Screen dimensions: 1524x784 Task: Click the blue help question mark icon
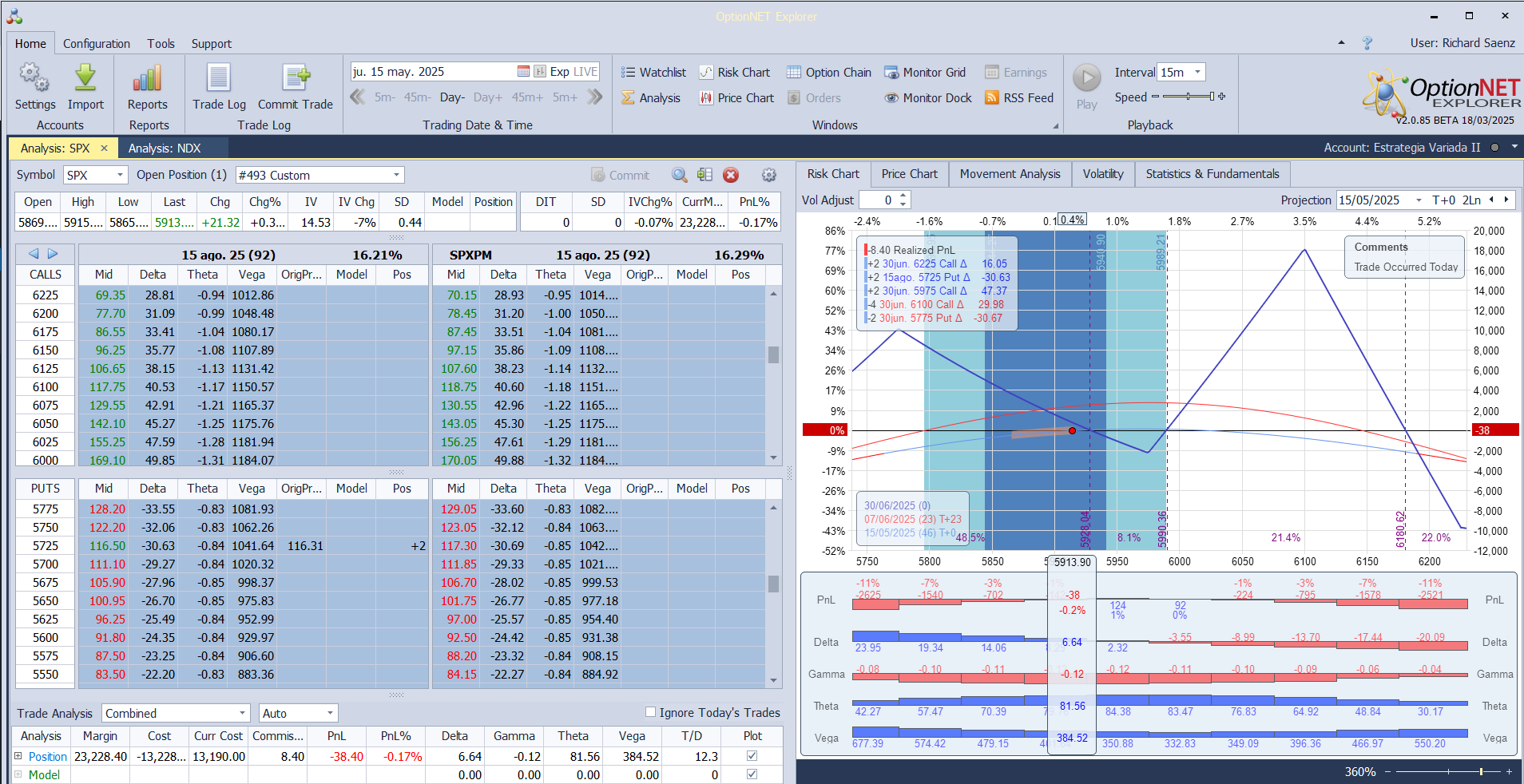[x=1367, y=43]
